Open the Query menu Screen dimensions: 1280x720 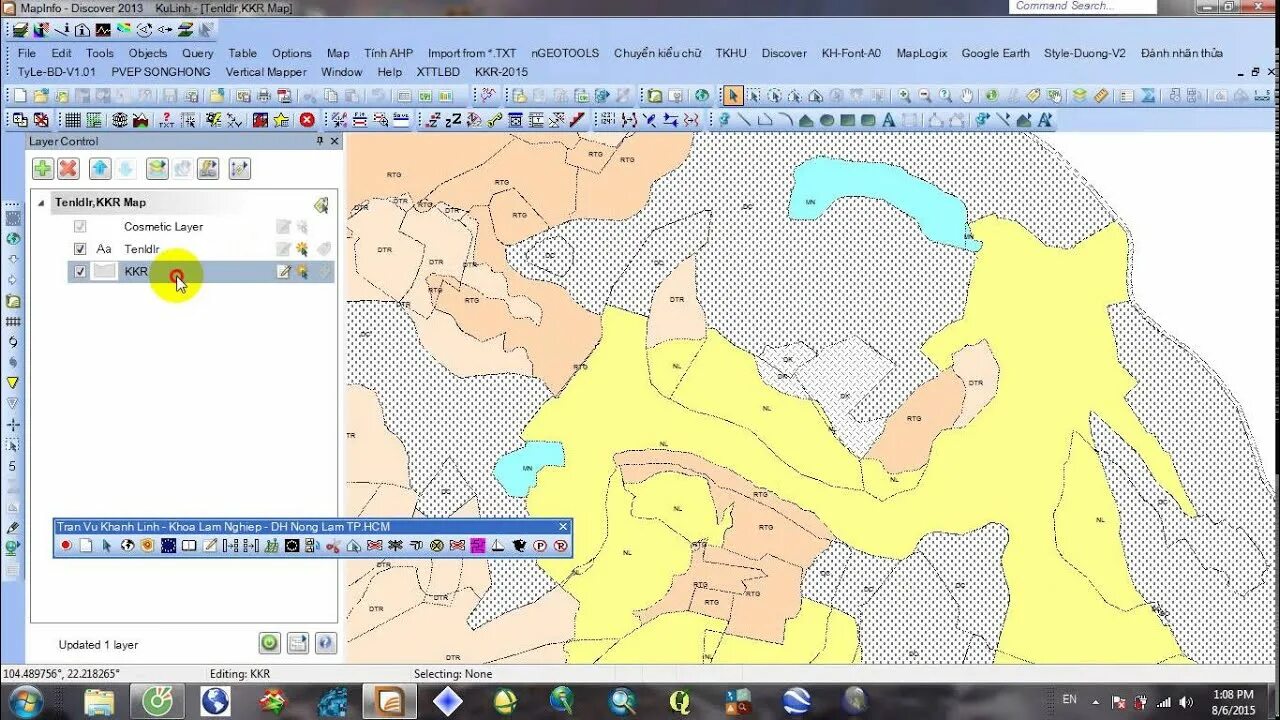tap(198, 53)
